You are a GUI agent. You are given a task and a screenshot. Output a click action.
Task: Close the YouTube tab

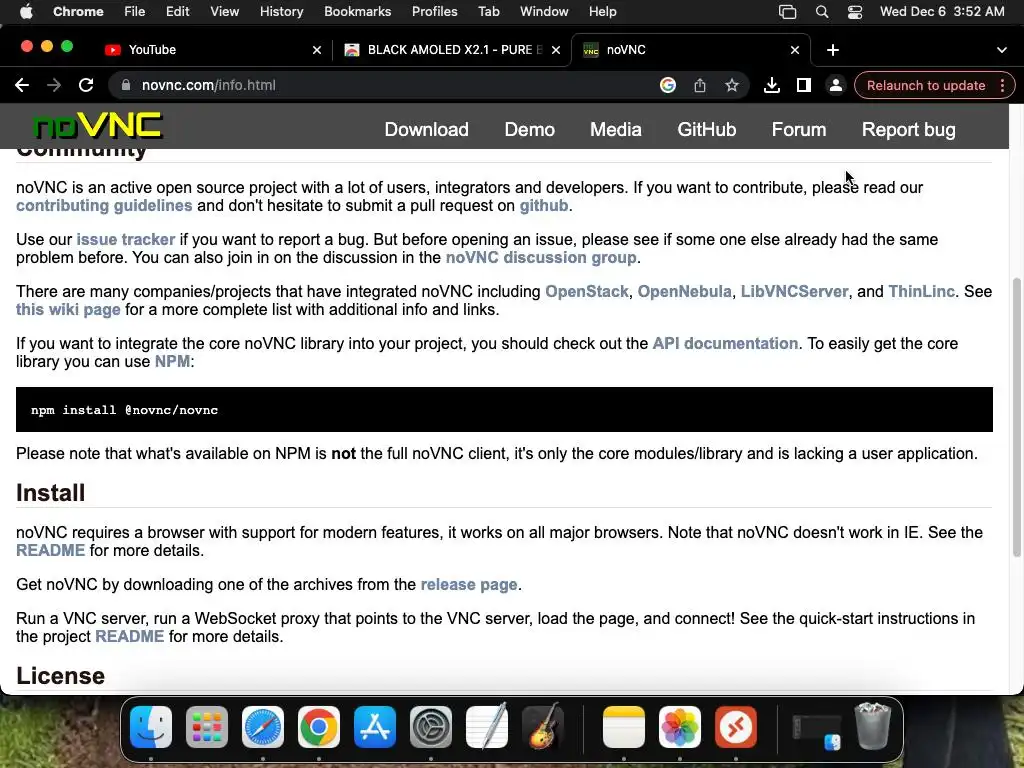coord(317,50)
